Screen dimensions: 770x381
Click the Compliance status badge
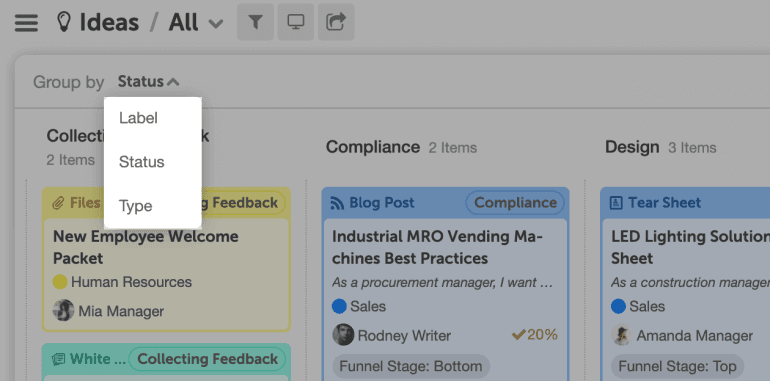click(515, 203)
